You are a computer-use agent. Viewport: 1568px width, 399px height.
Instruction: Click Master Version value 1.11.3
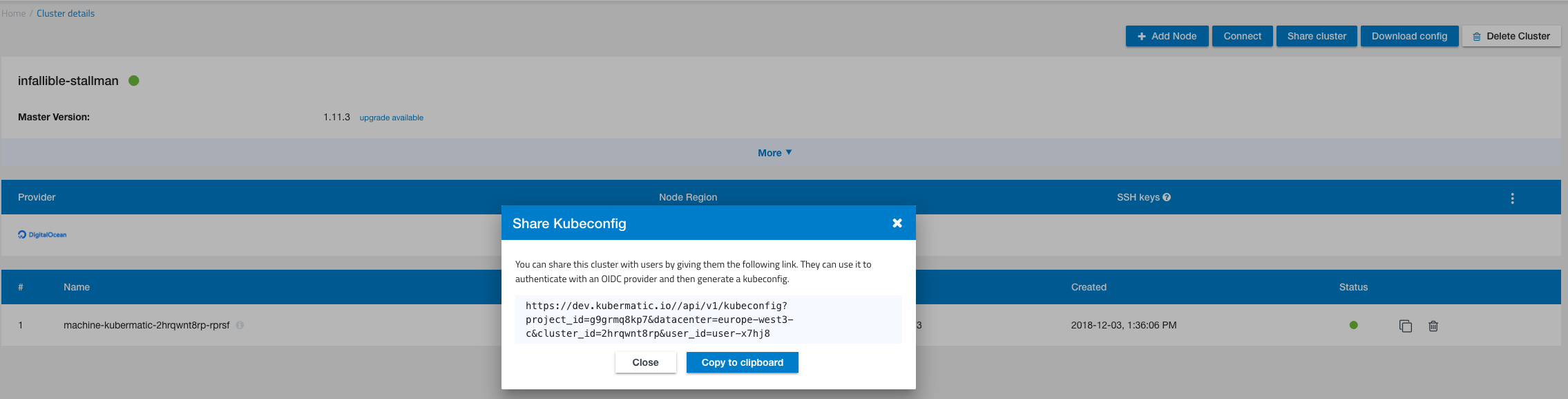pos(336,117)
